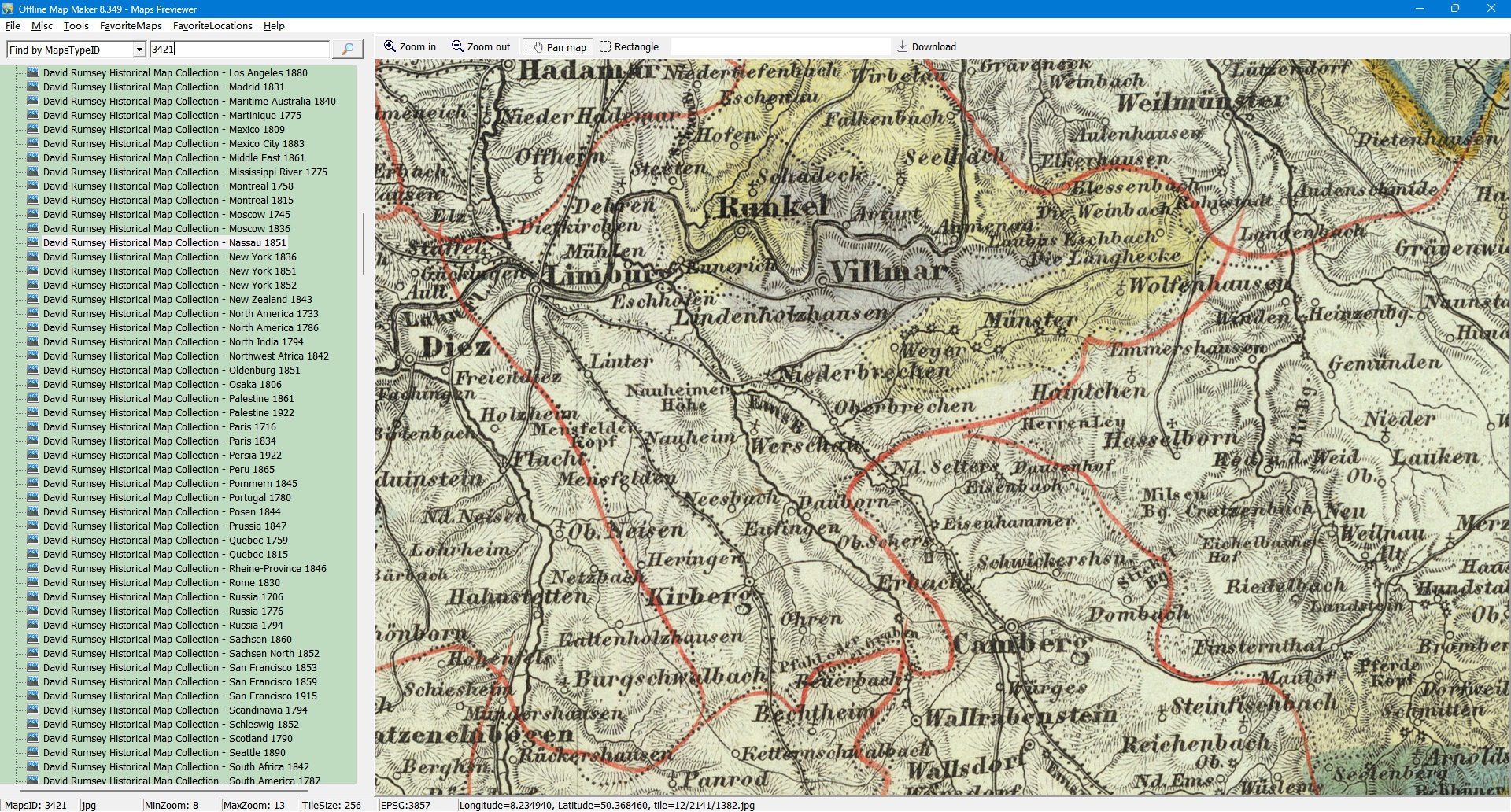
Task: Open the Tools menu
Action: point(76,26)
